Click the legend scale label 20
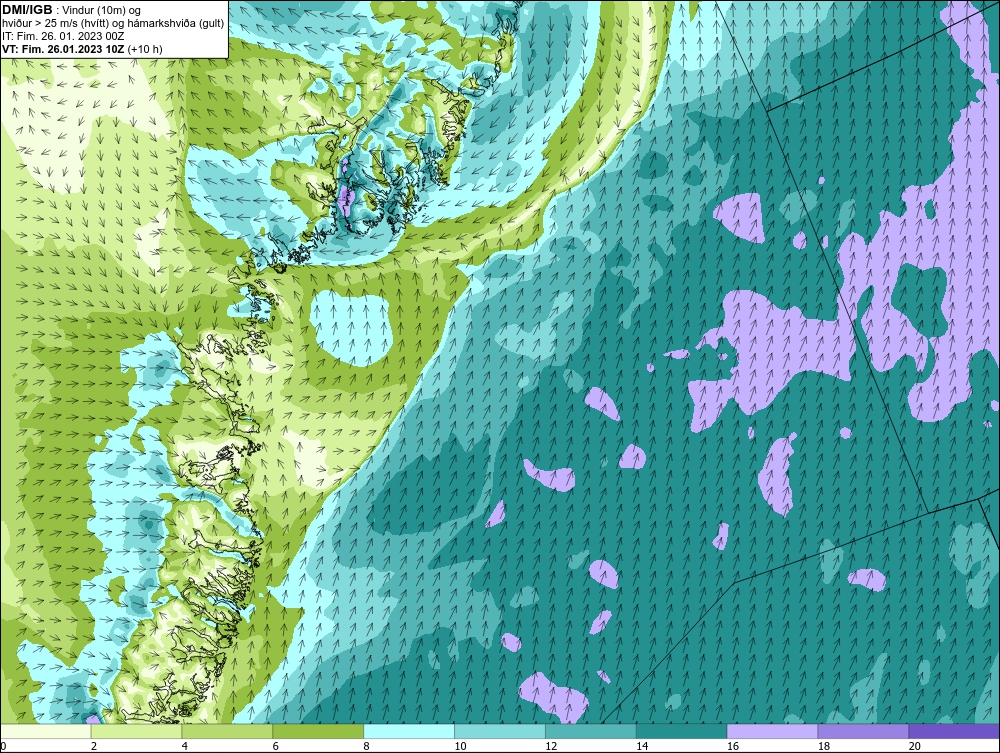This screenshot has width=1000, height=753. [x=915, y=746]
